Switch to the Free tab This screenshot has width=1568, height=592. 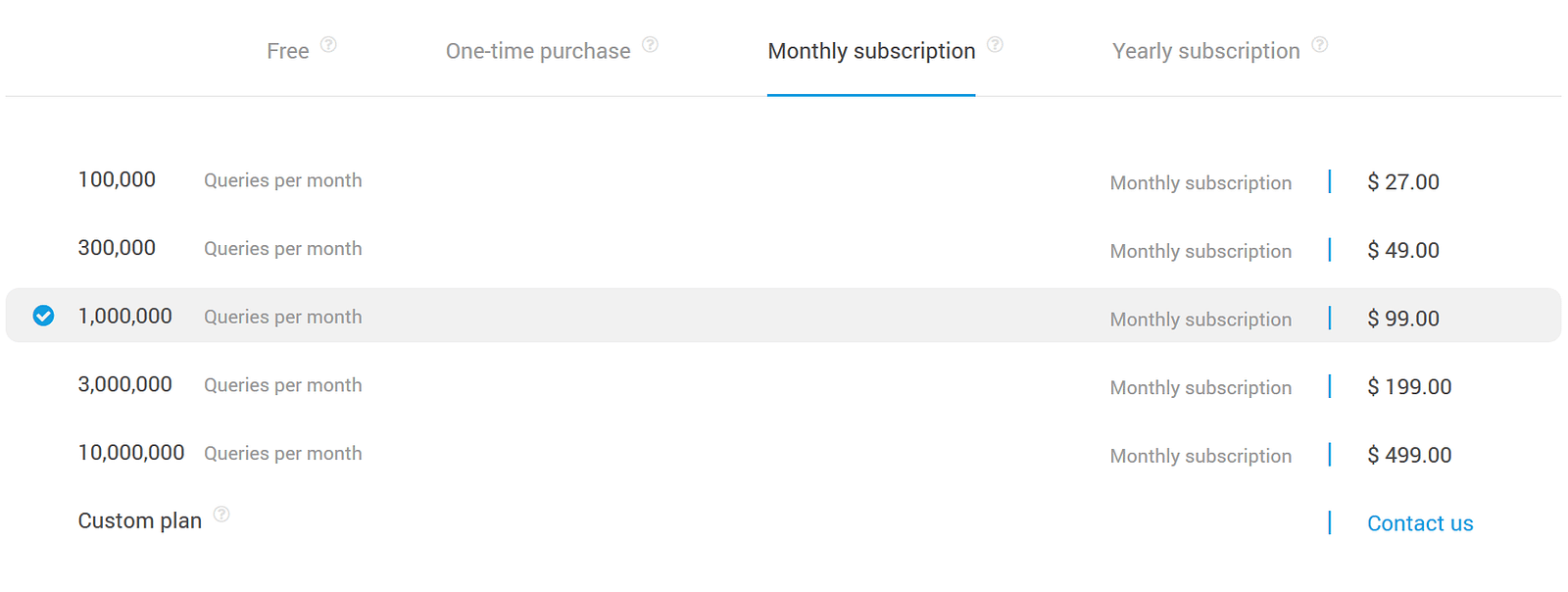(287, 51)
